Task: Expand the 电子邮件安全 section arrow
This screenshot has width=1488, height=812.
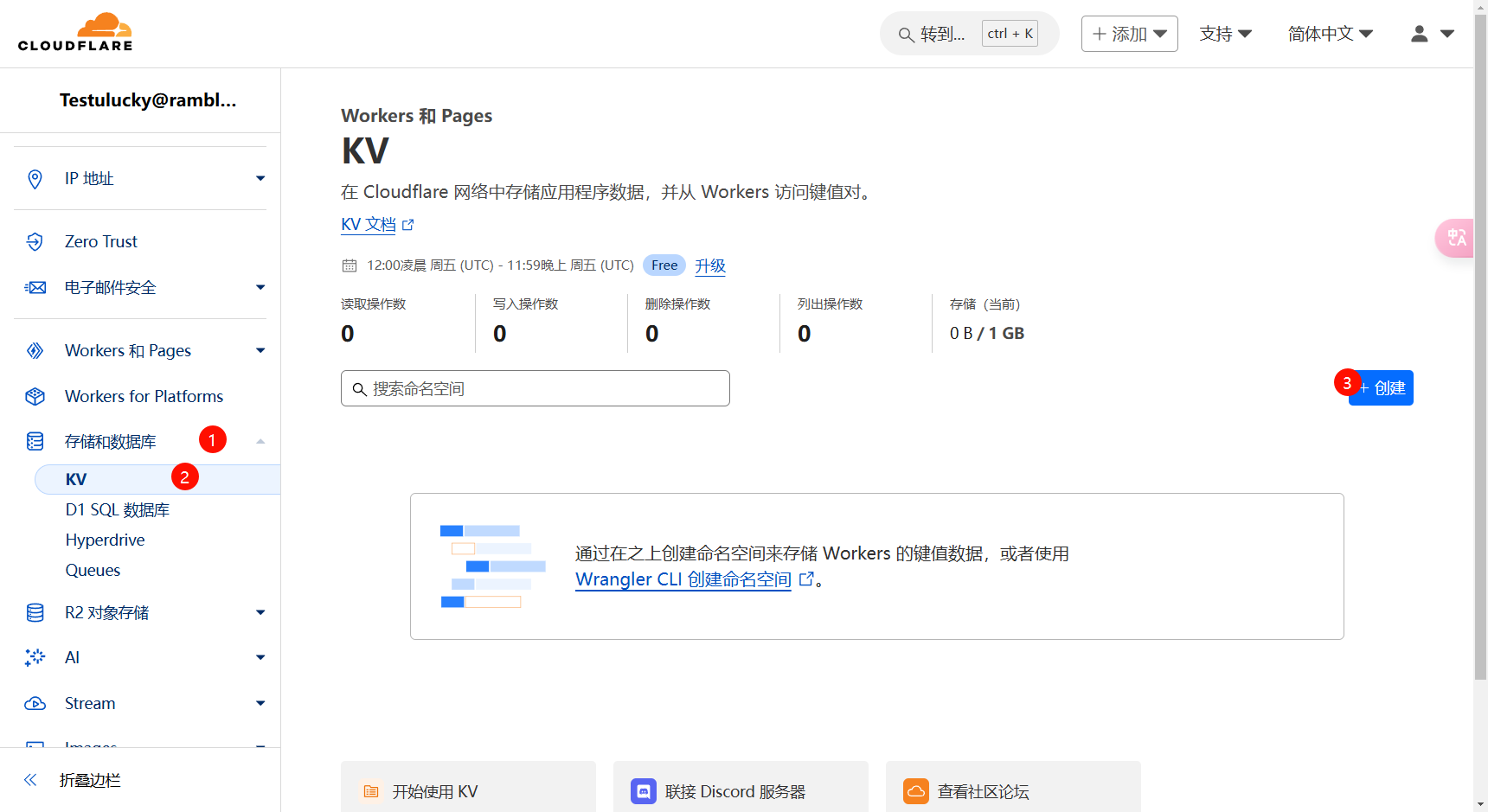Action: click(260, 287)
